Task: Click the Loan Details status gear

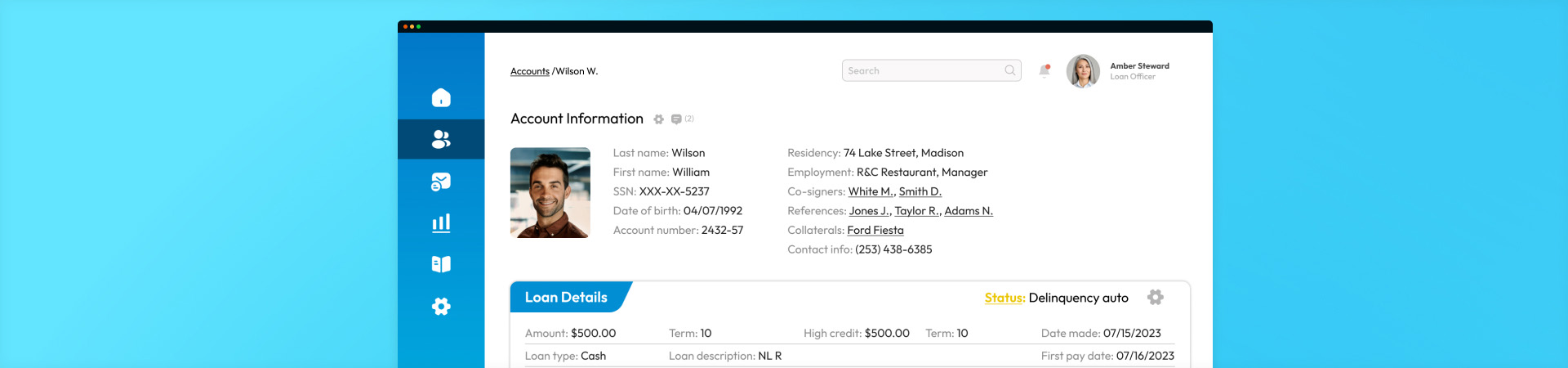Action: coord(1155,297)
